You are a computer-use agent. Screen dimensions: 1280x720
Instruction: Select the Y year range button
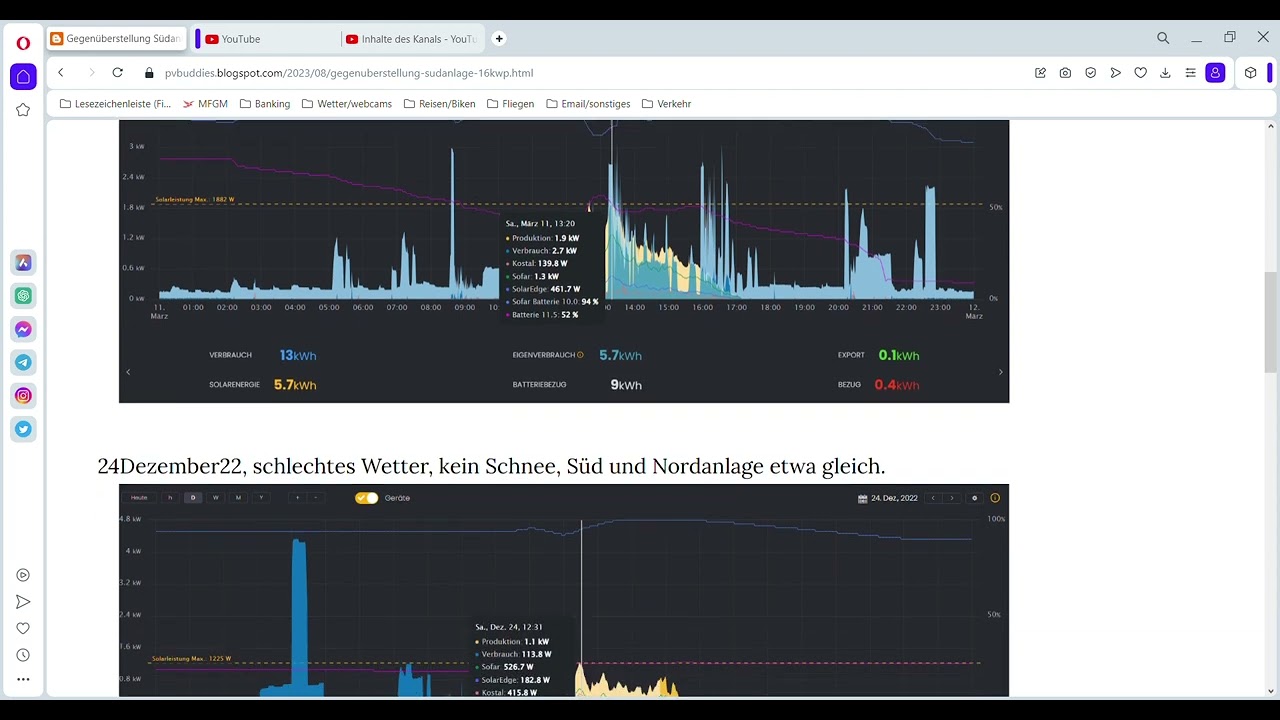click(261, 498)
